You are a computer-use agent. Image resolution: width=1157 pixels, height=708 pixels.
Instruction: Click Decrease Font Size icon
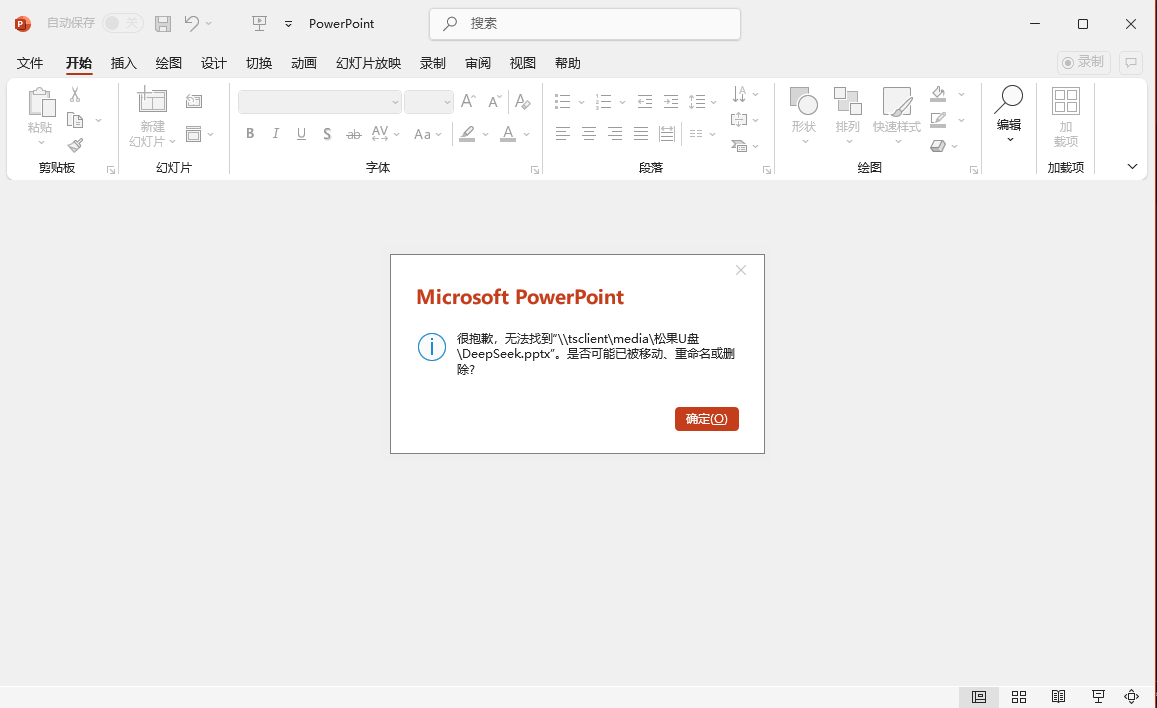[x=494, y=101]
